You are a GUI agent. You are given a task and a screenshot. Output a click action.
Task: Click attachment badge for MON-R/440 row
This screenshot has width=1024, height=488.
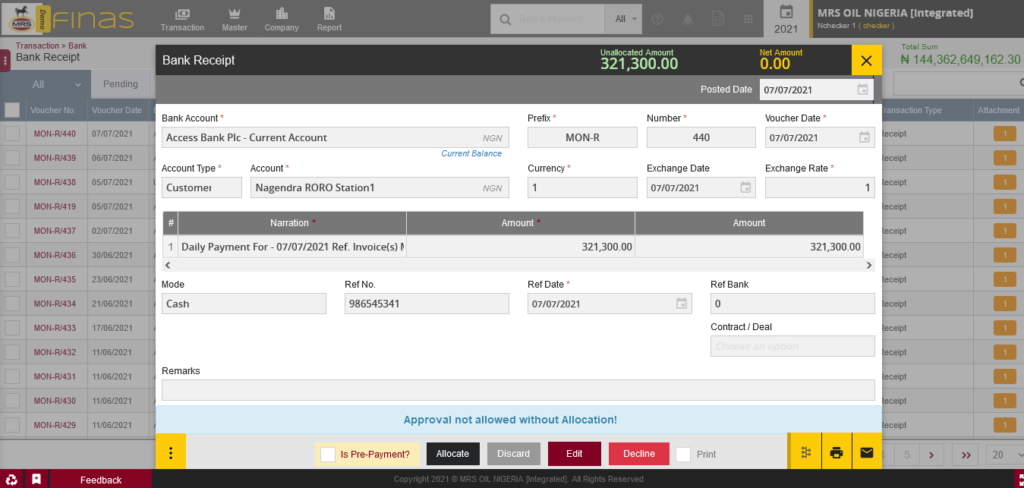click(x=1005, y=134)
